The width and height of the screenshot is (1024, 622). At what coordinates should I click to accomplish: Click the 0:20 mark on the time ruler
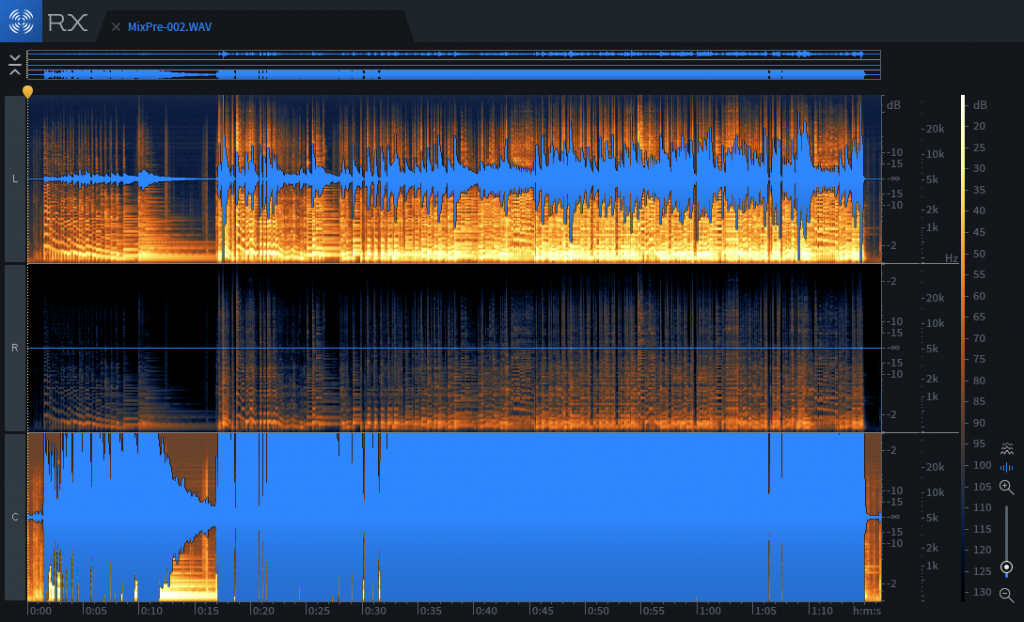(263, 611)
